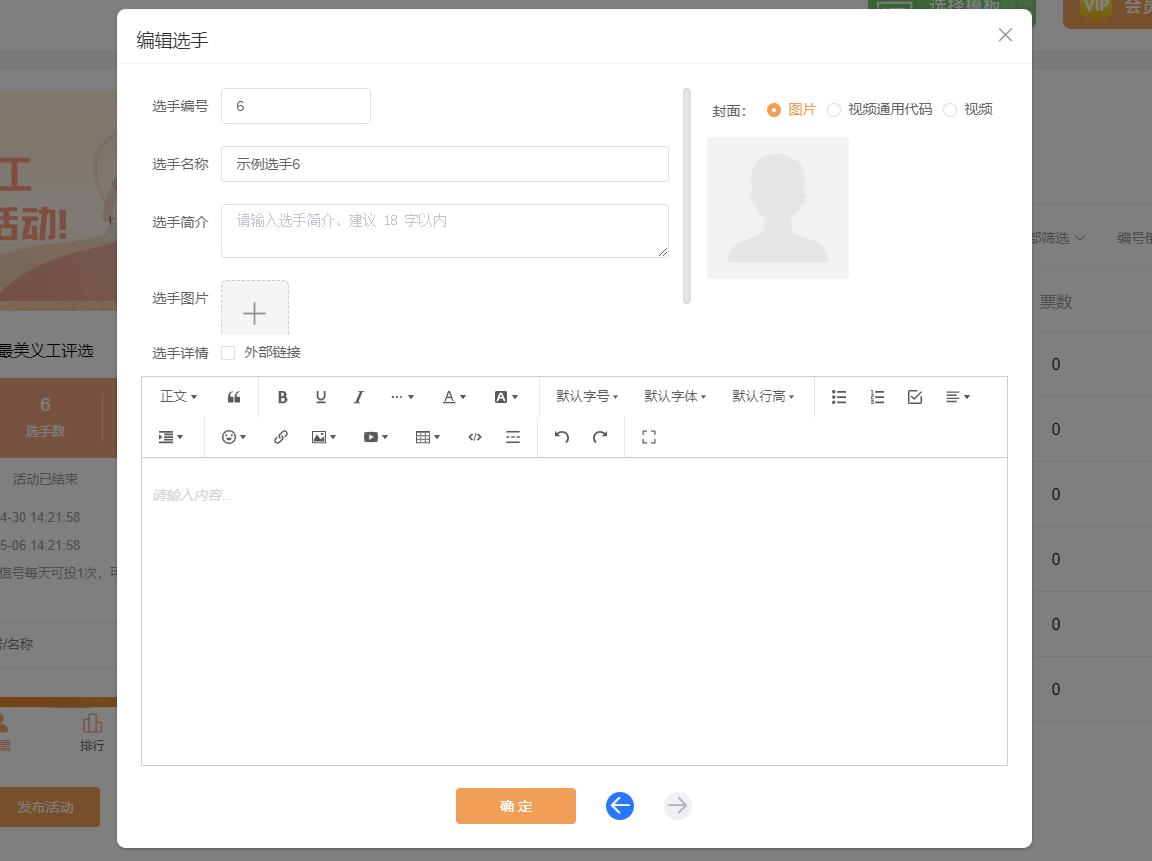Enter fullscreen editing mode
This screenshot has height=861, width=1152.
649,437
